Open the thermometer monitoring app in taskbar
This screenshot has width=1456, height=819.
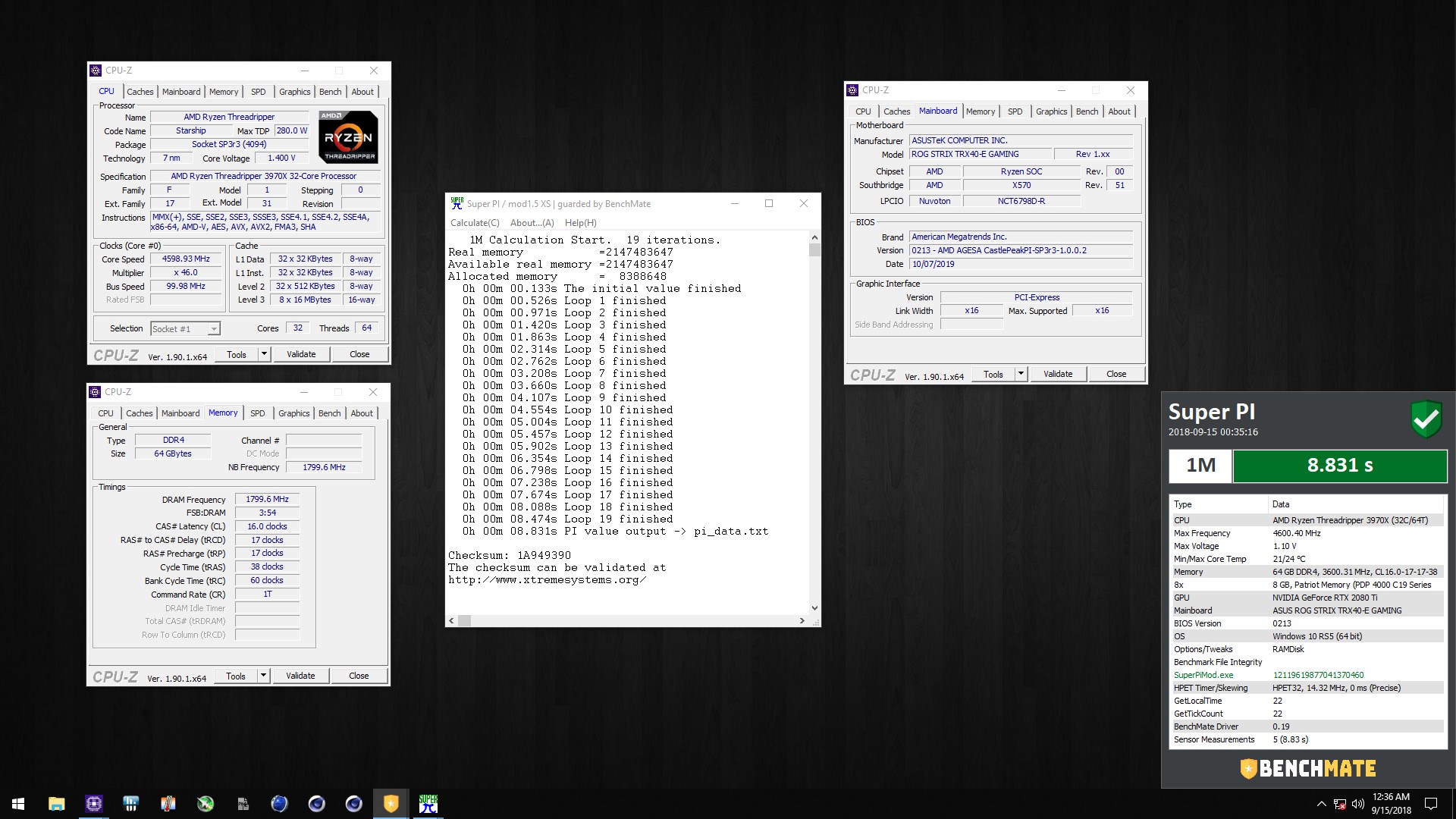(168, 804)
